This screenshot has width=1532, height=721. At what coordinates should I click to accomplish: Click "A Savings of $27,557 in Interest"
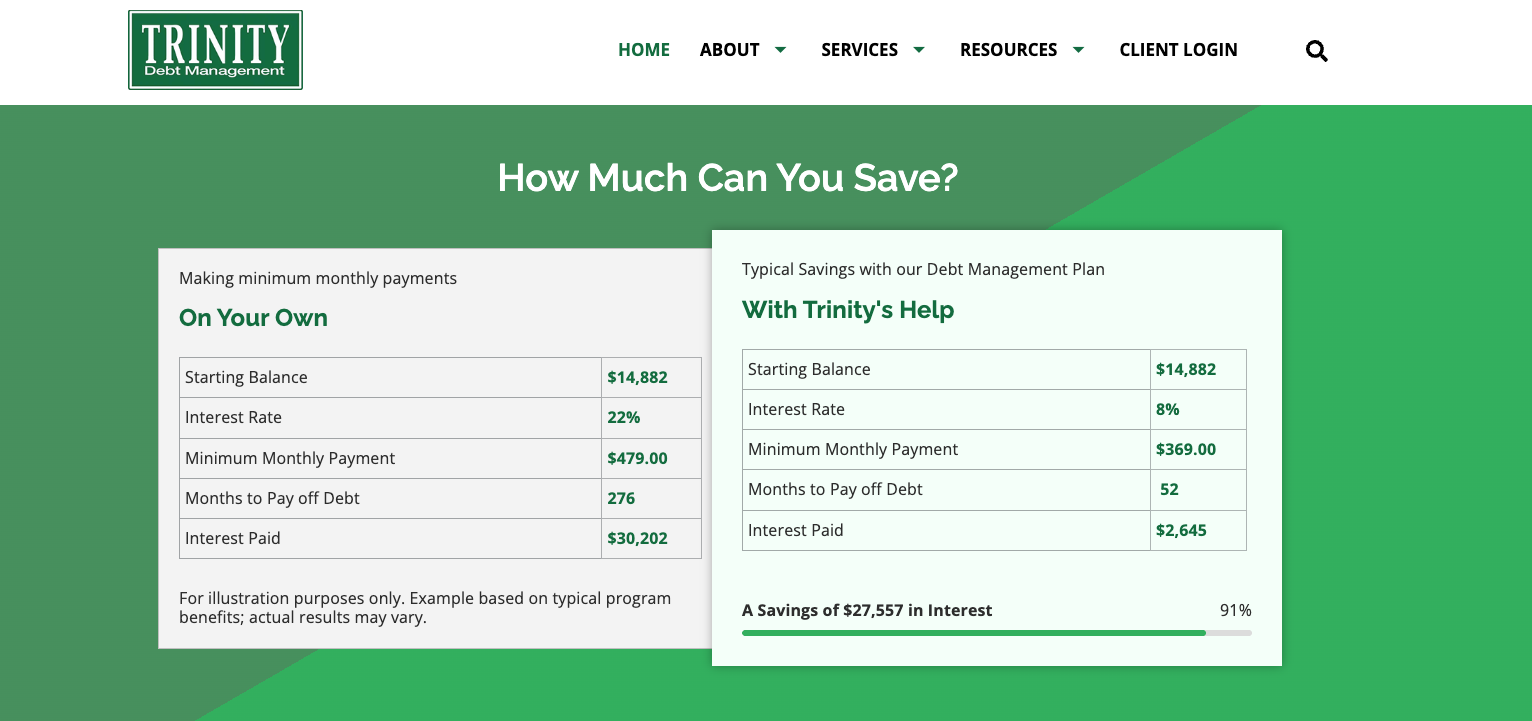click(867, 610)
